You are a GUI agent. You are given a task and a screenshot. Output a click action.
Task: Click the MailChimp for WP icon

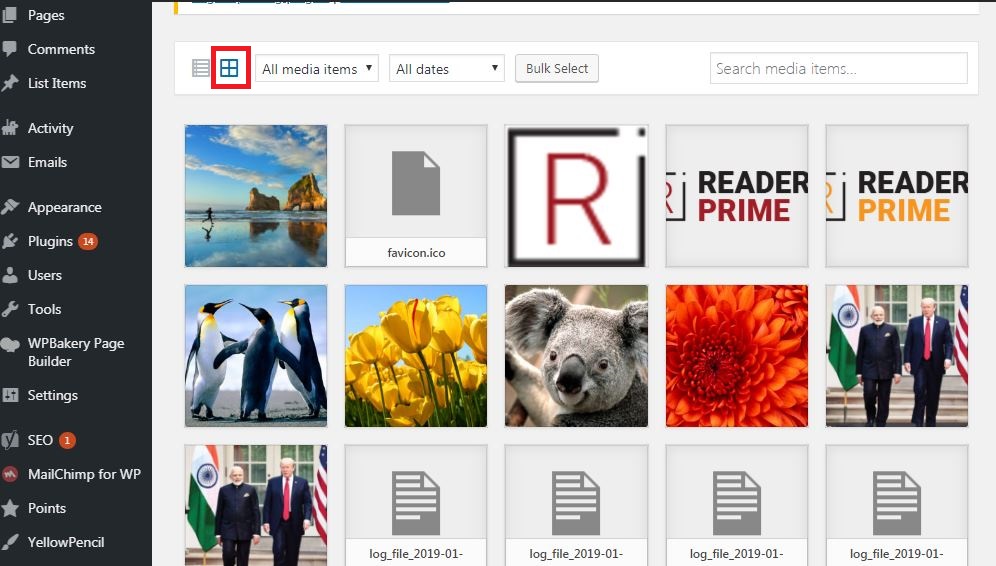pyautogui.click(x=10, y=475)
